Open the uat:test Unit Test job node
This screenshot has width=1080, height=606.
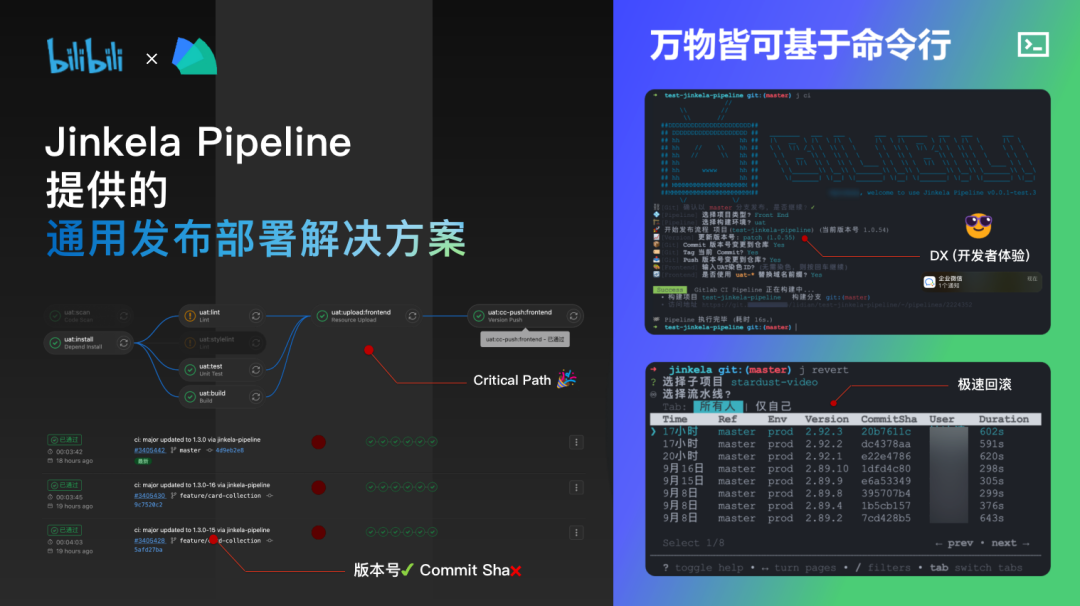[222, 370]
